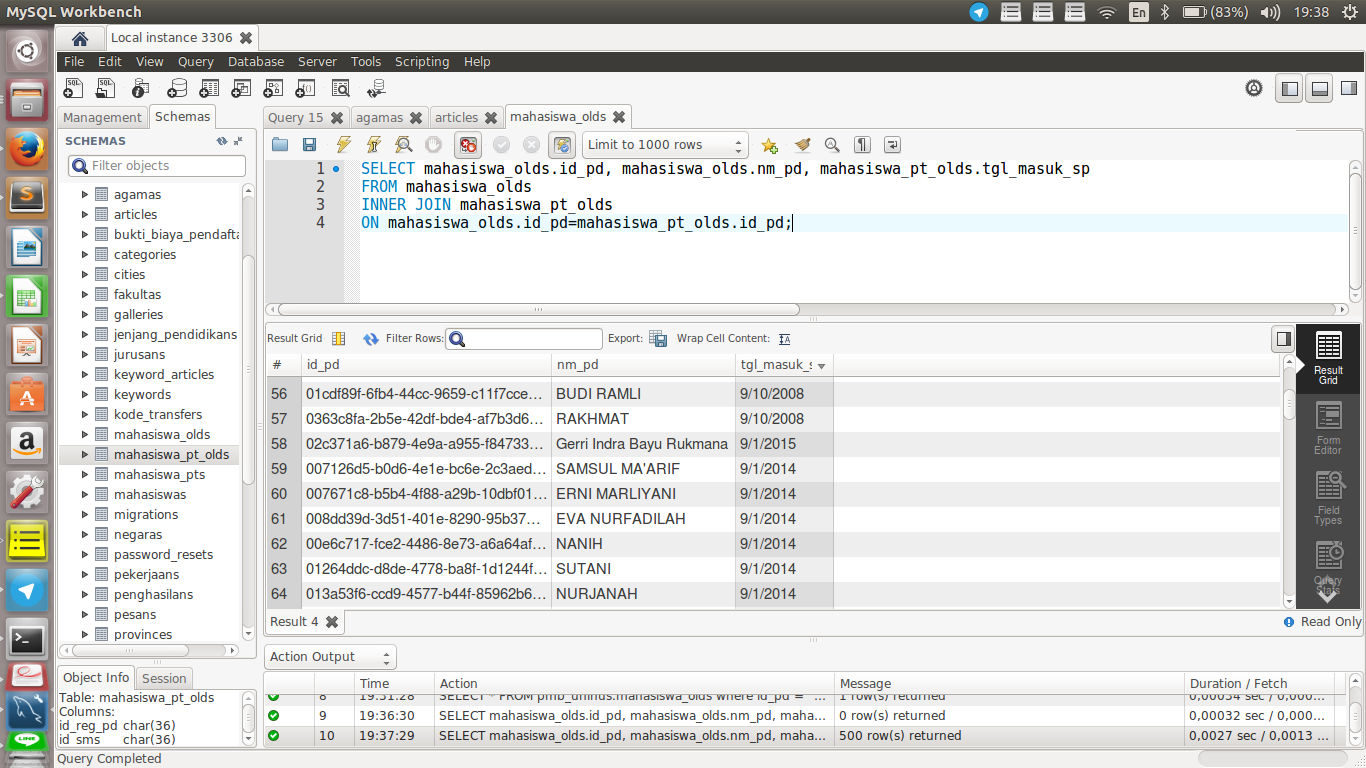Toggle invisible characters display
The image size is (1366, 768).
(862, 145)
